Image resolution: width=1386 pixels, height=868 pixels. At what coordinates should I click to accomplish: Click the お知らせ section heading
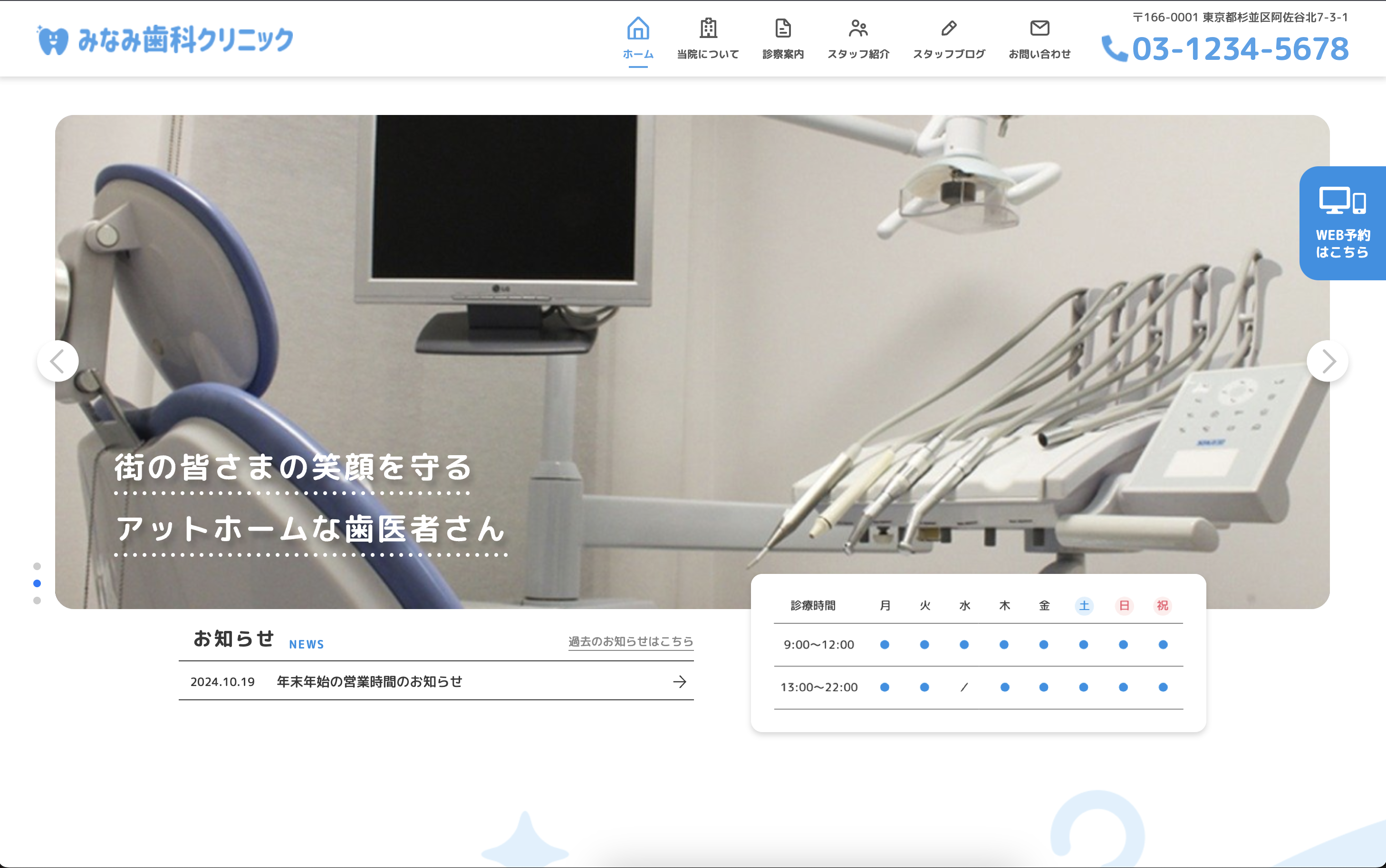coord(234,639)
